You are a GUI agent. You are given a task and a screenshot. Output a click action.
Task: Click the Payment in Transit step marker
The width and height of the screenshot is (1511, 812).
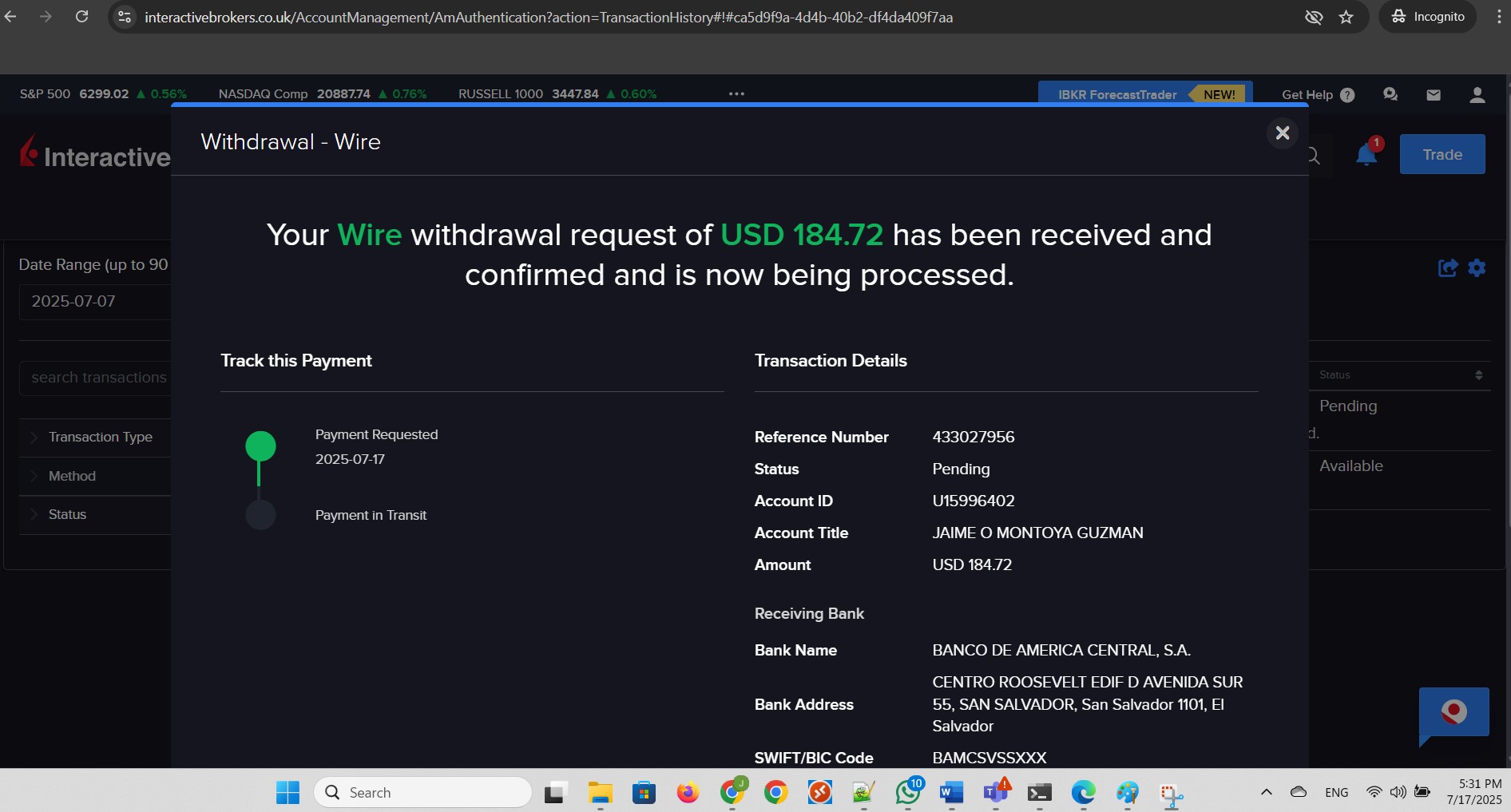click(260, 515)
